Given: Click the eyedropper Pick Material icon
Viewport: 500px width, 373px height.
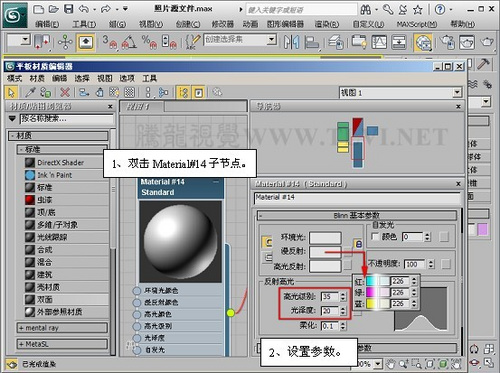Looking at the screenshot, I should click(x=30, y=92).
